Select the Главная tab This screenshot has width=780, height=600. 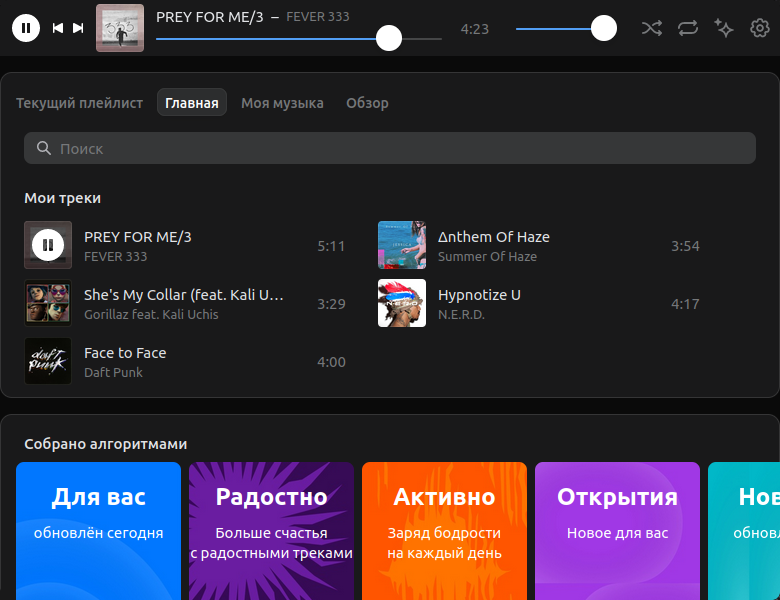click(x=192, y=102)
